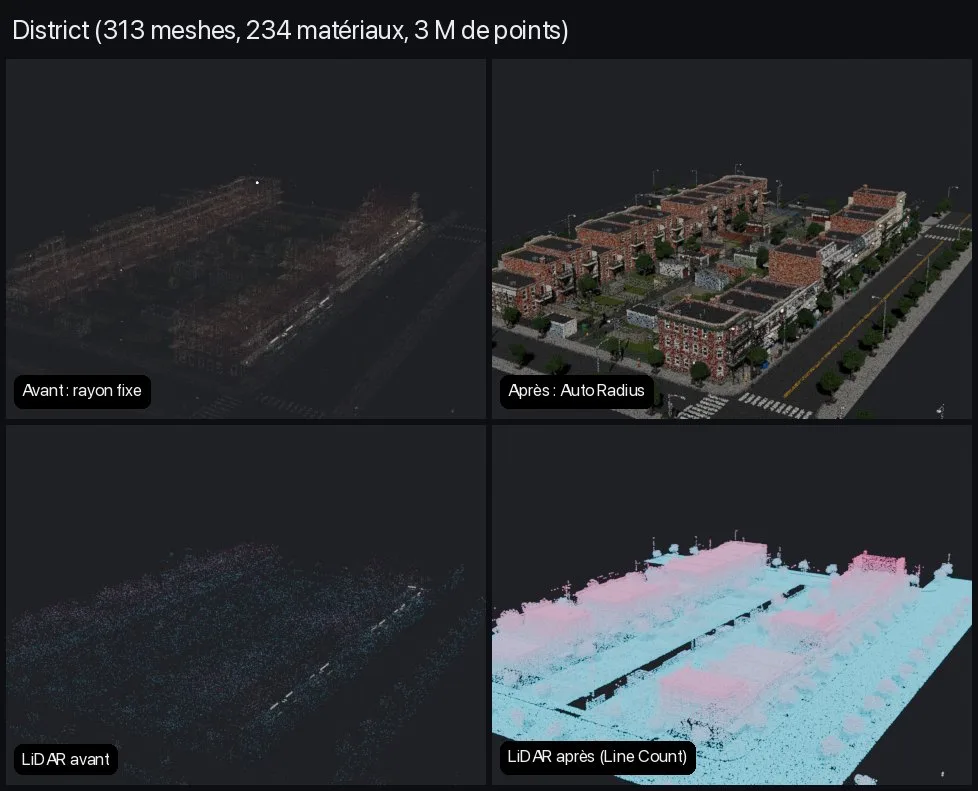The image size is (978, 791).
Task: Open the 'Après : Auto Radius' district render
Action: tap(732, 238)
